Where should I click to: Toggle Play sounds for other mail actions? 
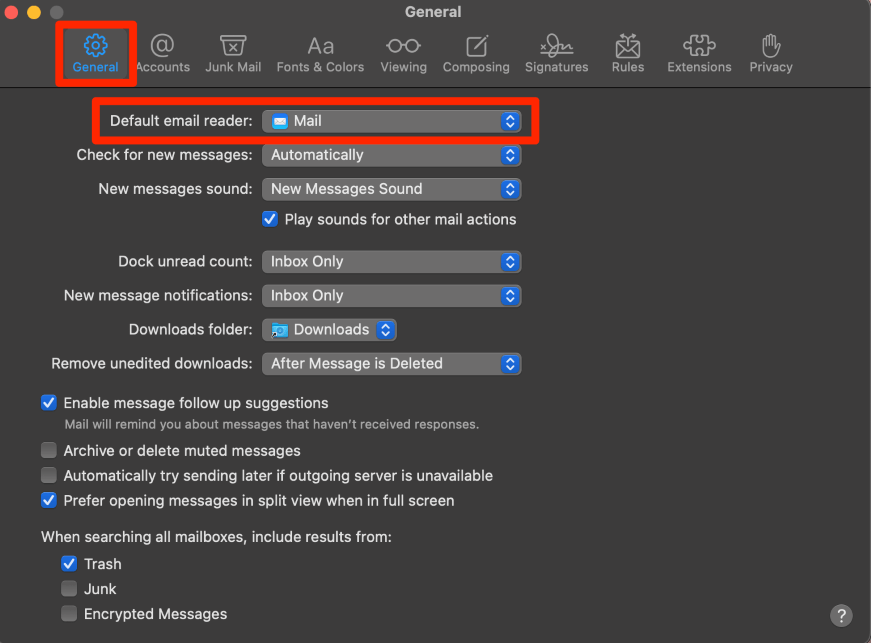tap(270, 219)
